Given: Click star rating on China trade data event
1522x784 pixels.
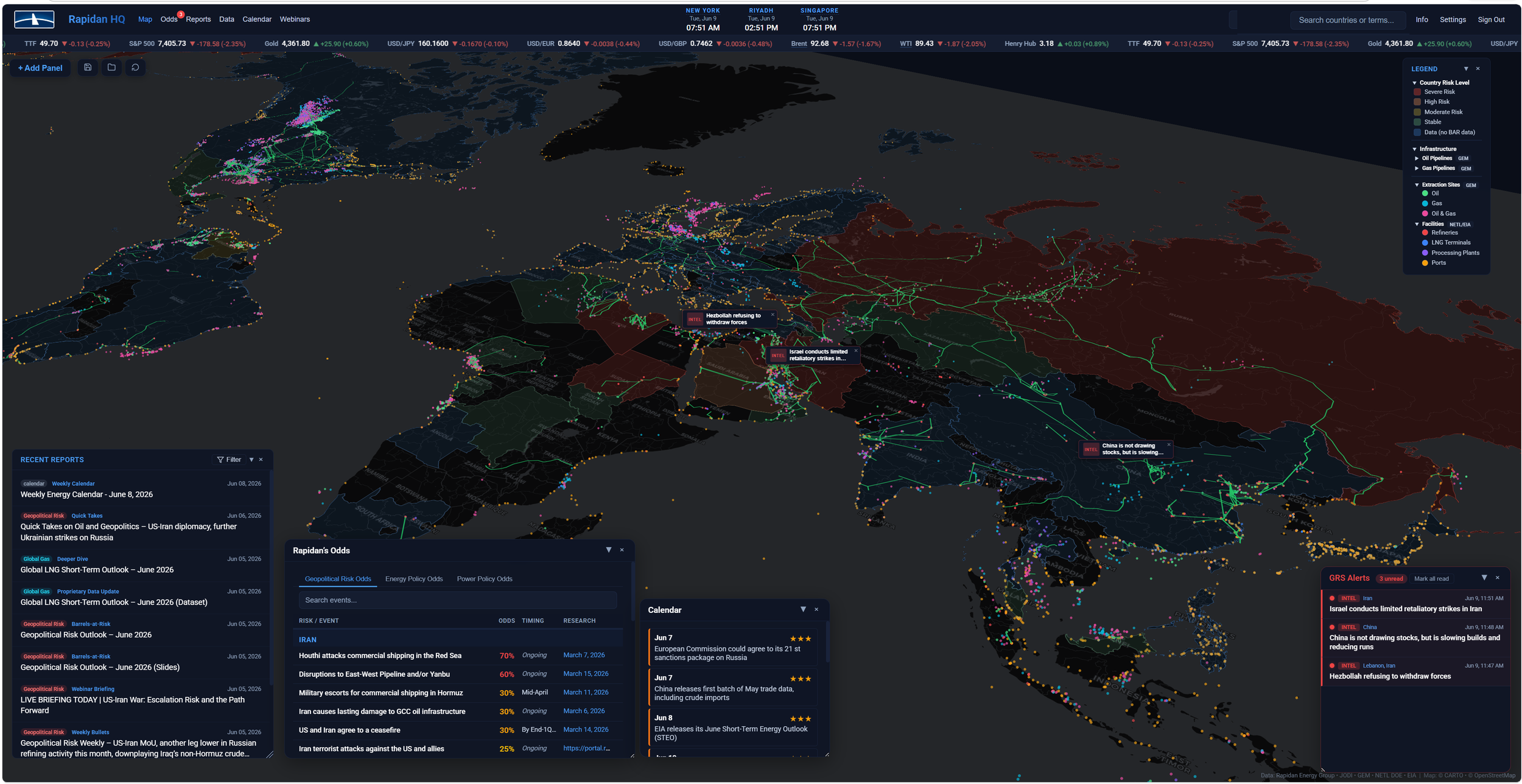Looking at the screenshot, I should [x=800, y=679].
